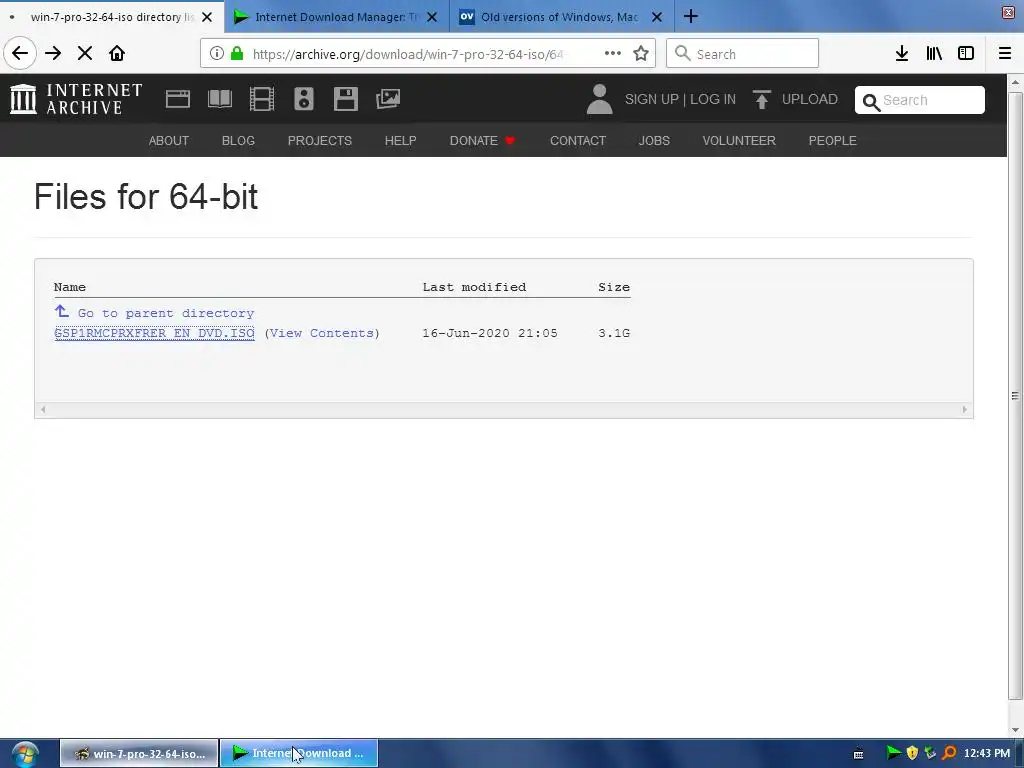This screenshot has width=1024, height=768.
Task: Open the Internet Archive Video film icon
Action: (x=262, y=99)
